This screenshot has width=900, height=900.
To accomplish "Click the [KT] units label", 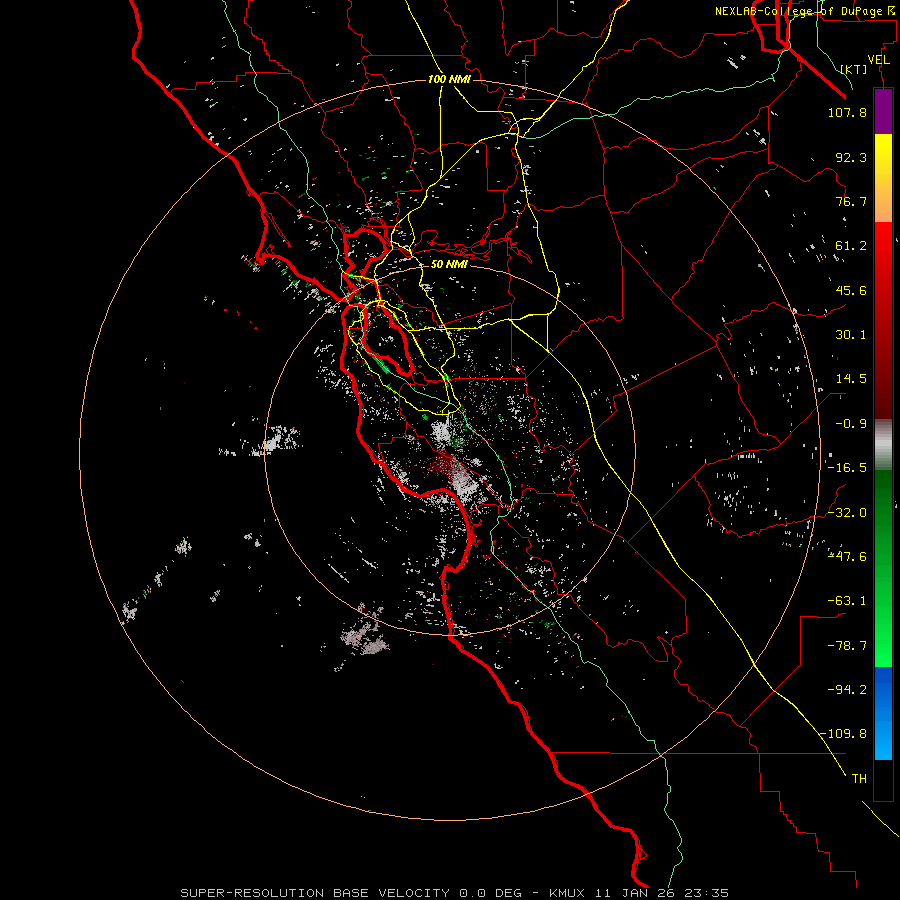I will [854, 69].
